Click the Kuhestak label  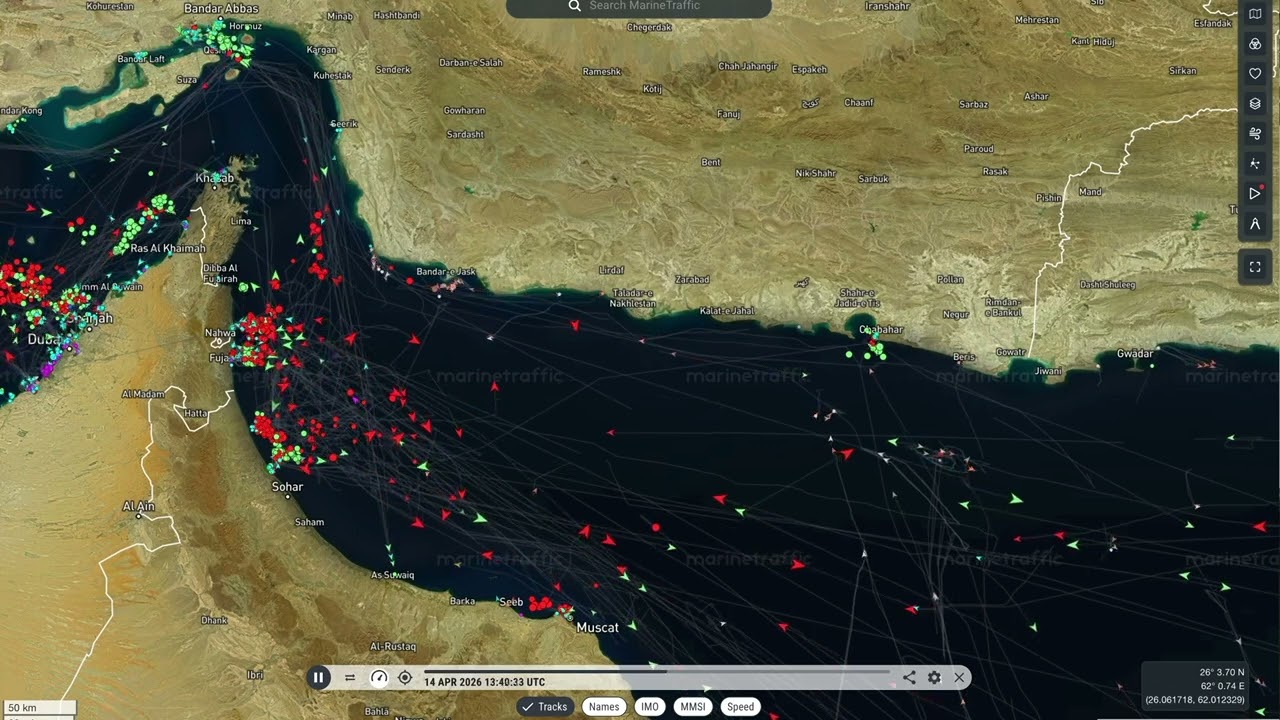coord(333,76)
